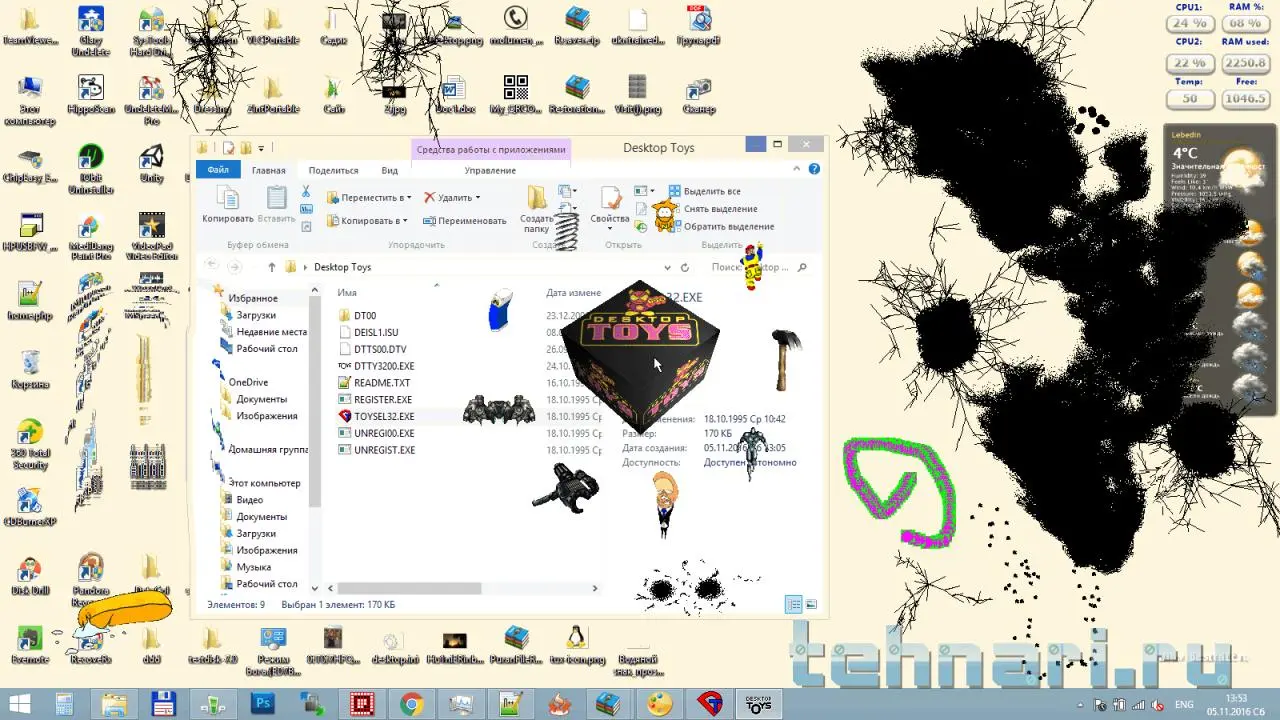The height and width of the screenshot is (720, 1280).
Task: Click the Up arrow in Explorer navigation
Action: pyautogui.click(x=271, y=267)
